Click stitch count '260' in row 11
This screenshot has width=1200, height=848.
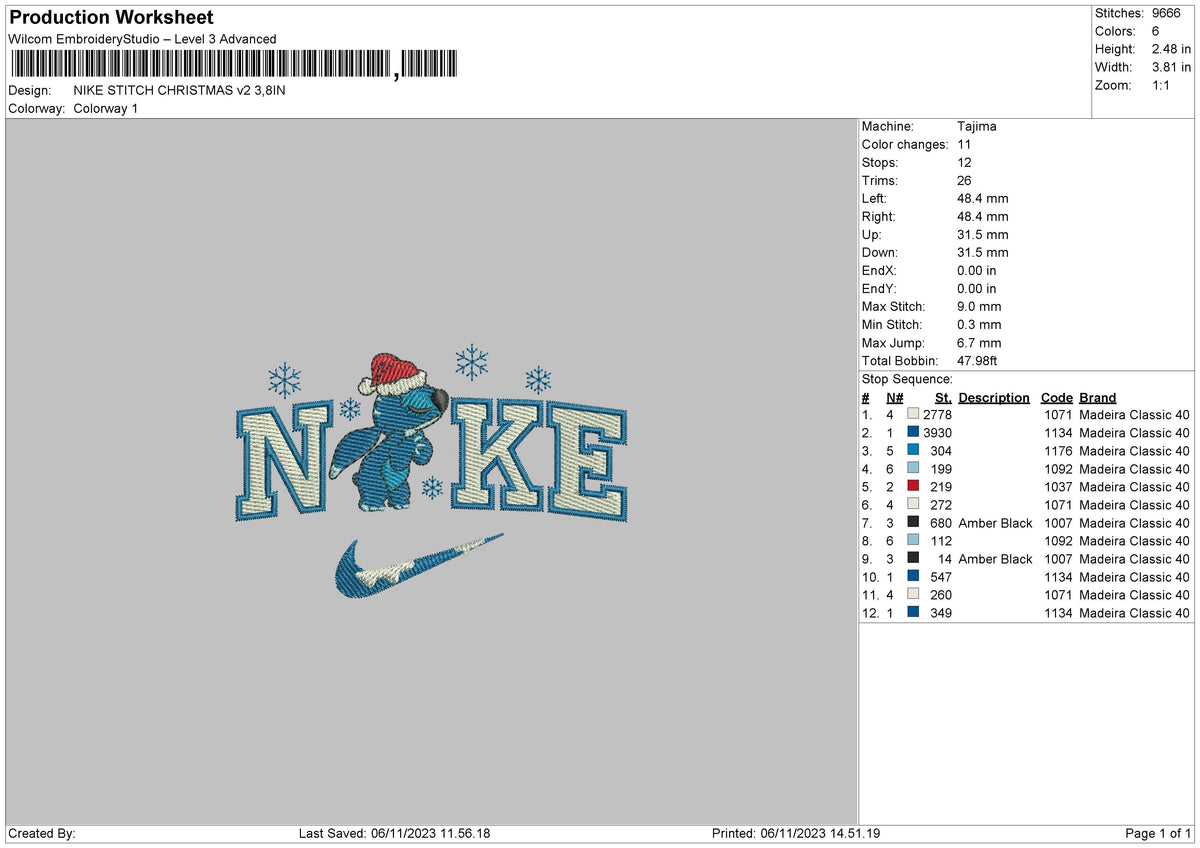[941, 595]
